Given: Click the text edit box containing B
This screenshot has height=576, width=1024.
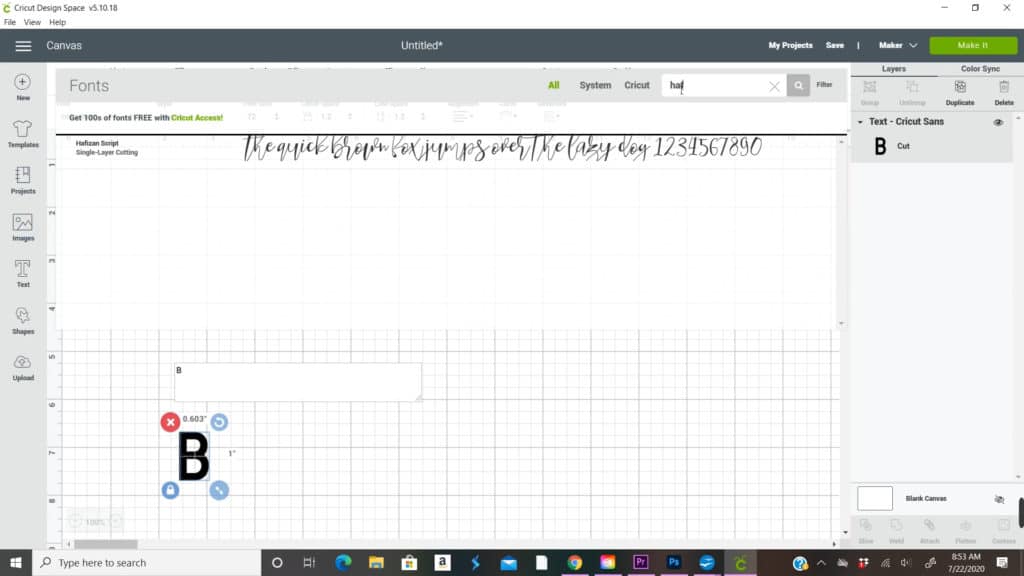Looking at the screenshot, I should point(298,382).
